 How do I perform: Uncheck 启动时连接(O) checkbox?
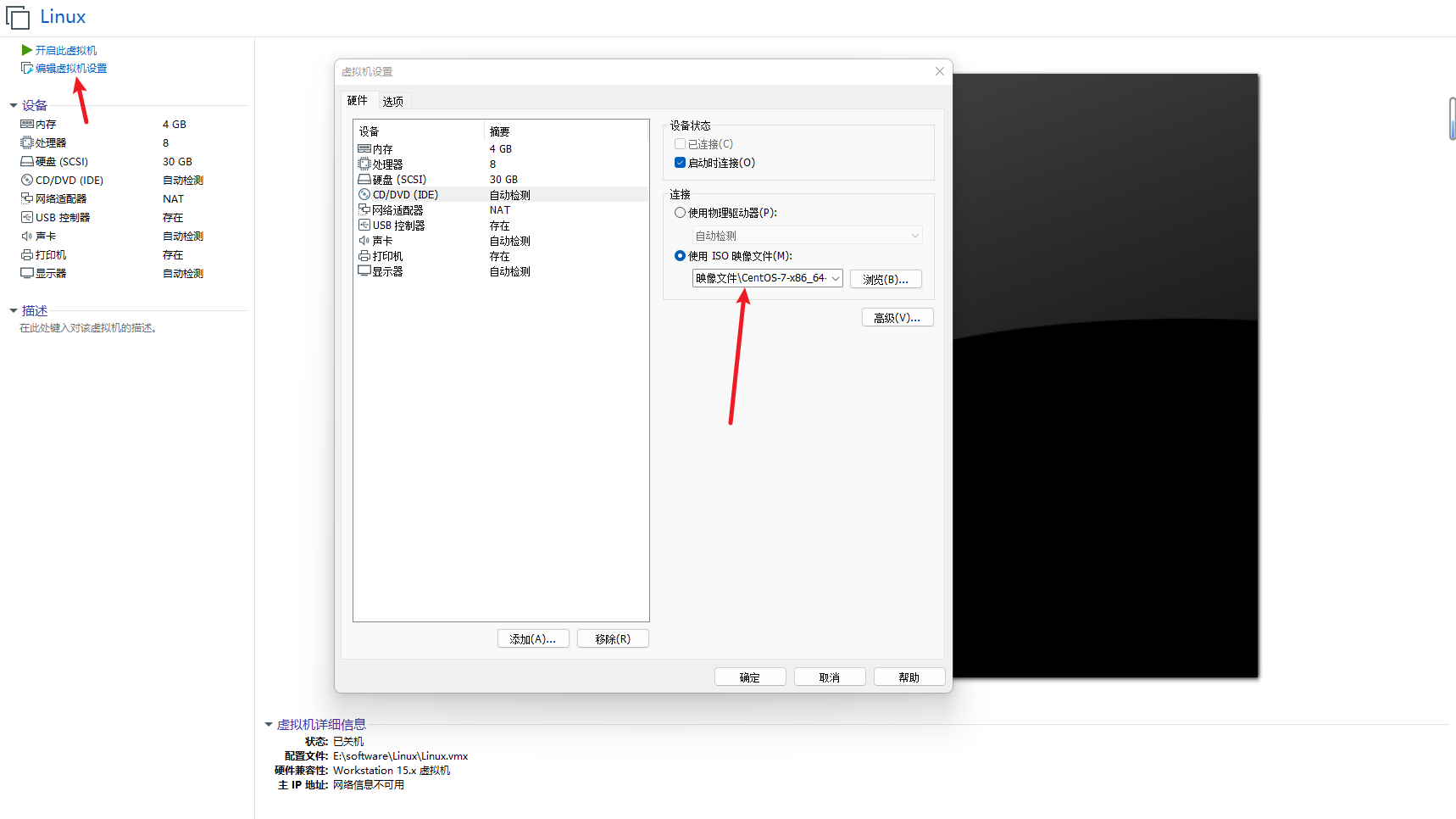tap(680, 163)
